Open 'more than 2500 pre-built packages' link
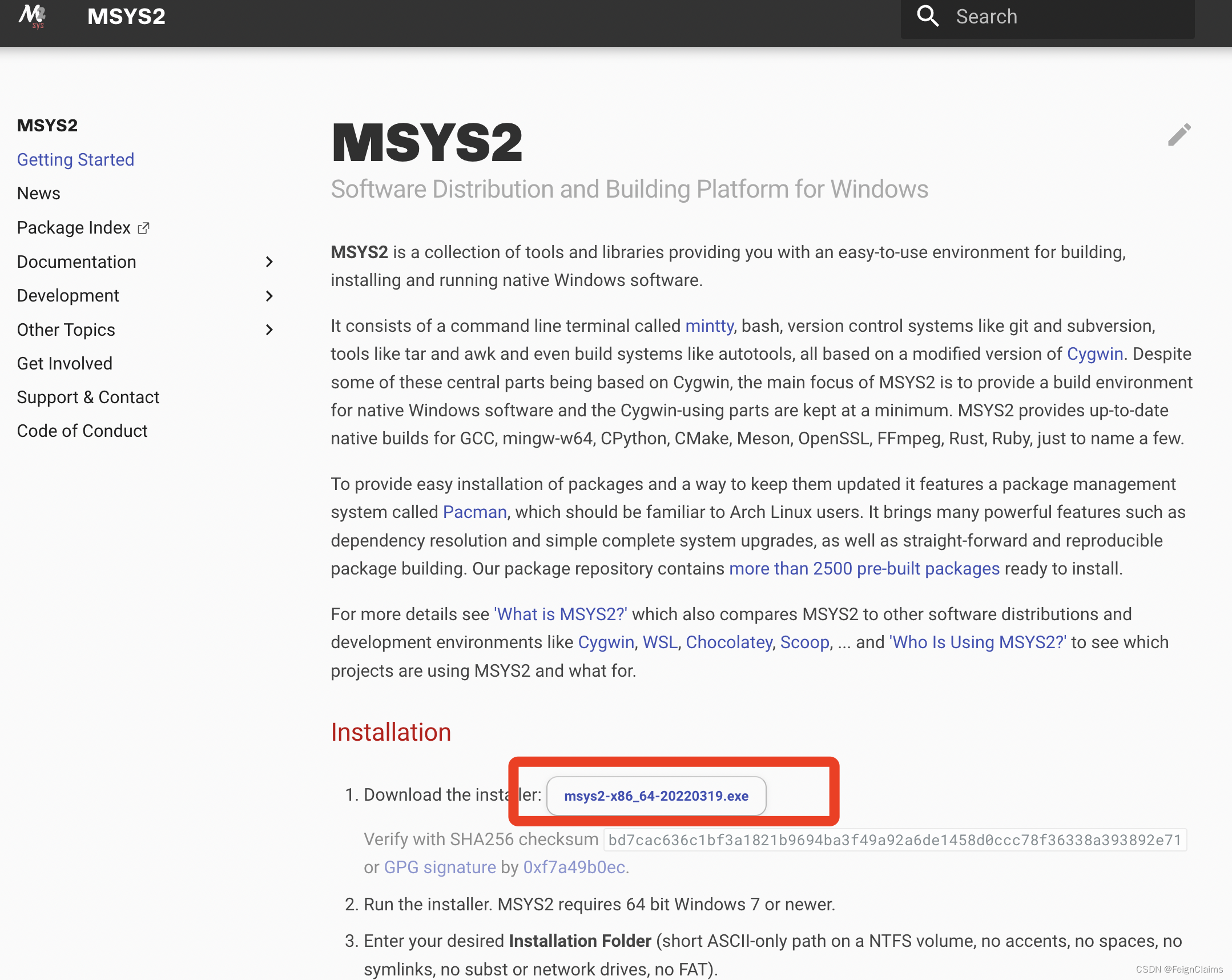Screen dimensions: 1232x980 tap(864, 568)
